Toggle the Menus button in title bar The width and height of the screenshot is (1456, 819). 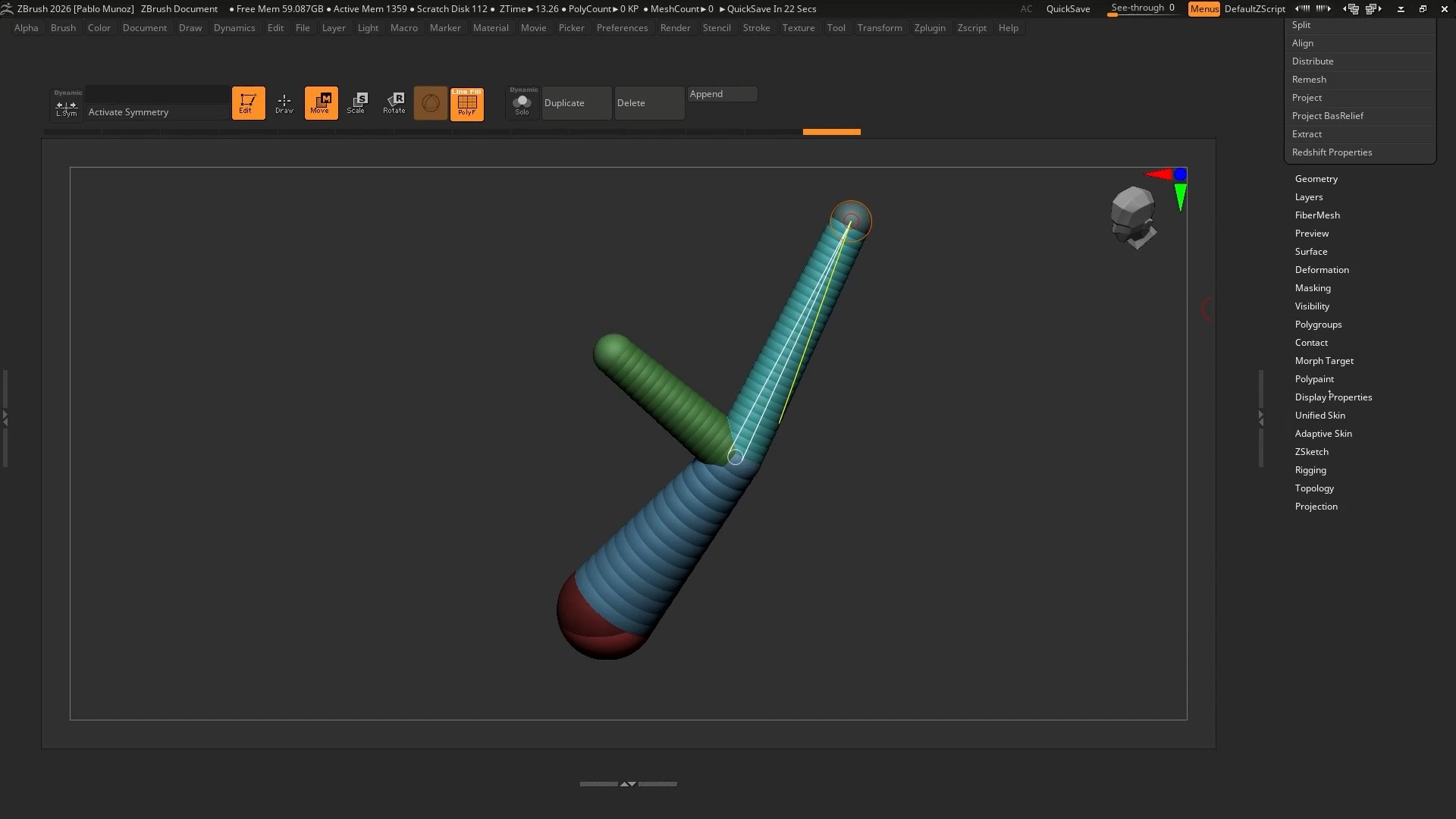1203,9
